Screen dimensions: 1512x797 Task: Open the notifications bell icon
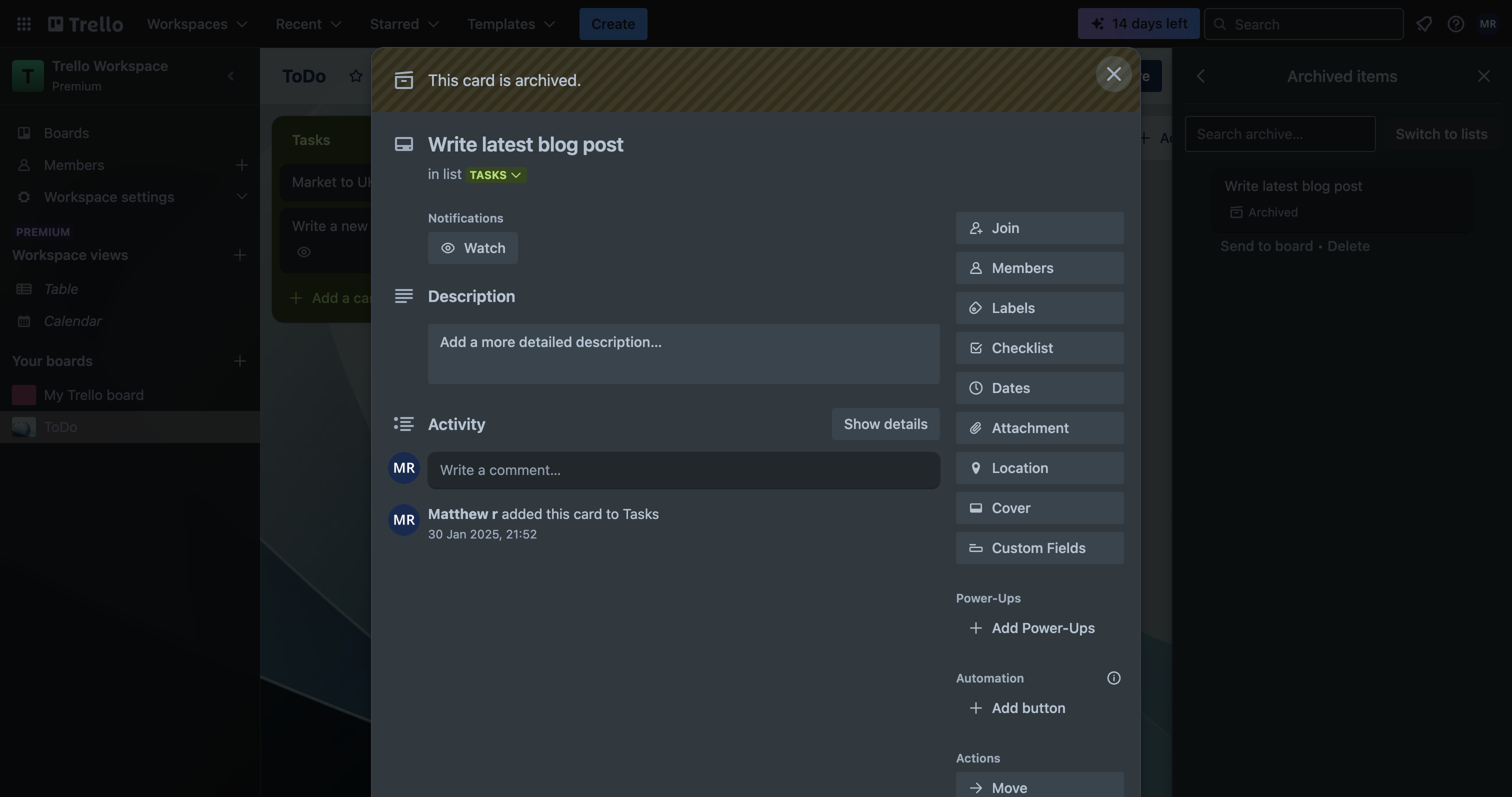click(1423, 24)
